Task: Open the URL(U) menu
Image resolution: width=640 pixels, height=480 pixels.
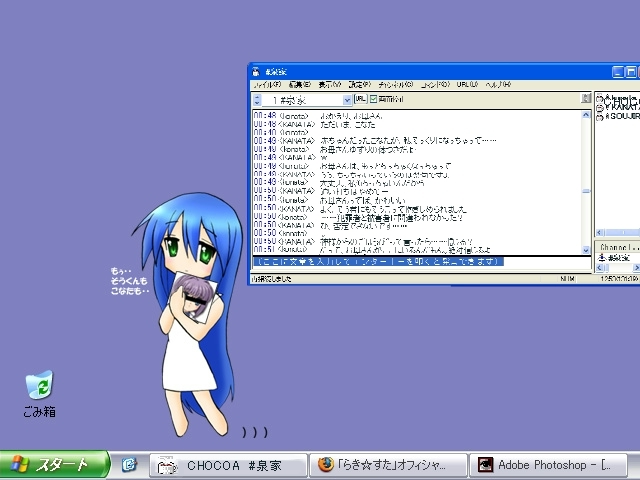Action: 467,84
